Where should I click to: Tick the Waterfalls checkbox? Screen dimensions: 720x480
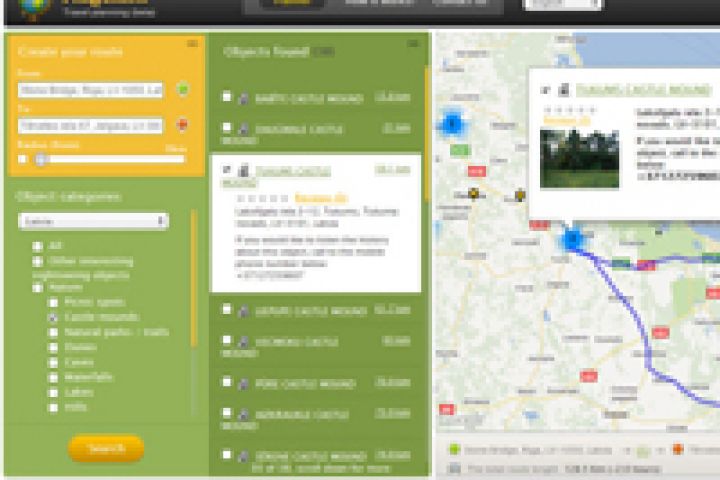pyautogui.click(x=53, y=378)
